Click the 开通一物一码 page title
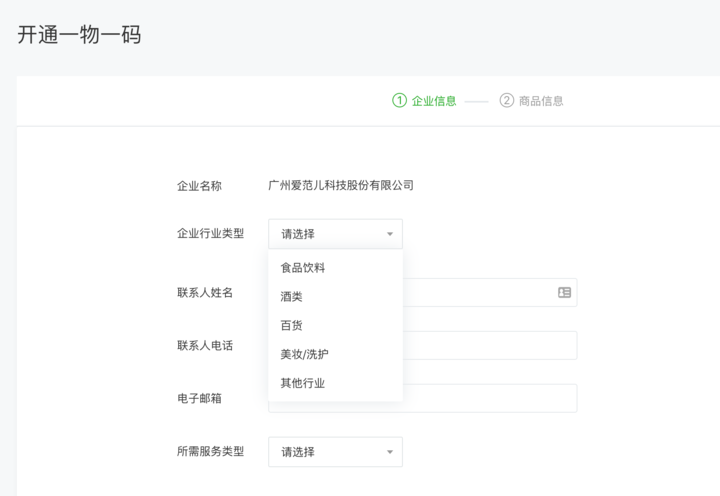 79,35
